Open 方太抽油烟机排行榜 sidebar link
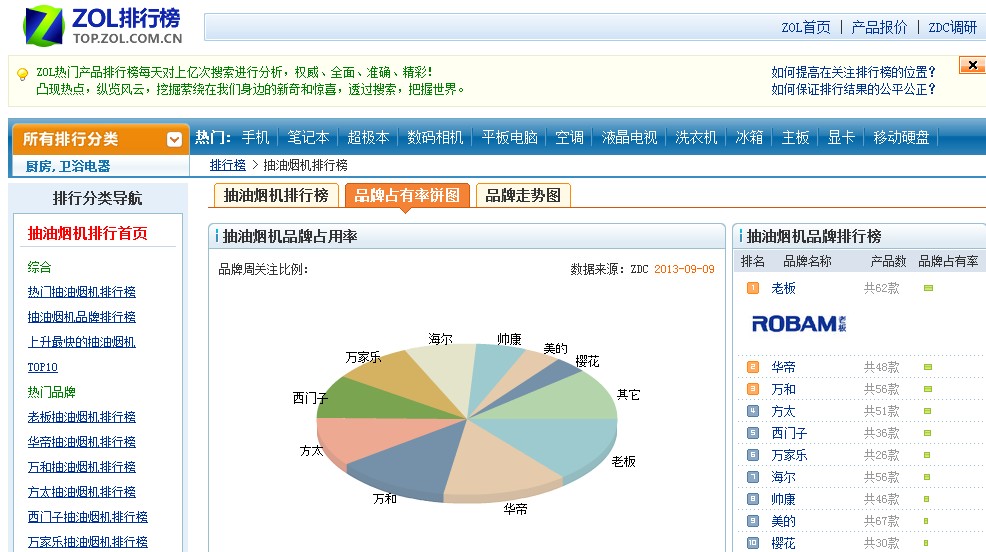 82,492
